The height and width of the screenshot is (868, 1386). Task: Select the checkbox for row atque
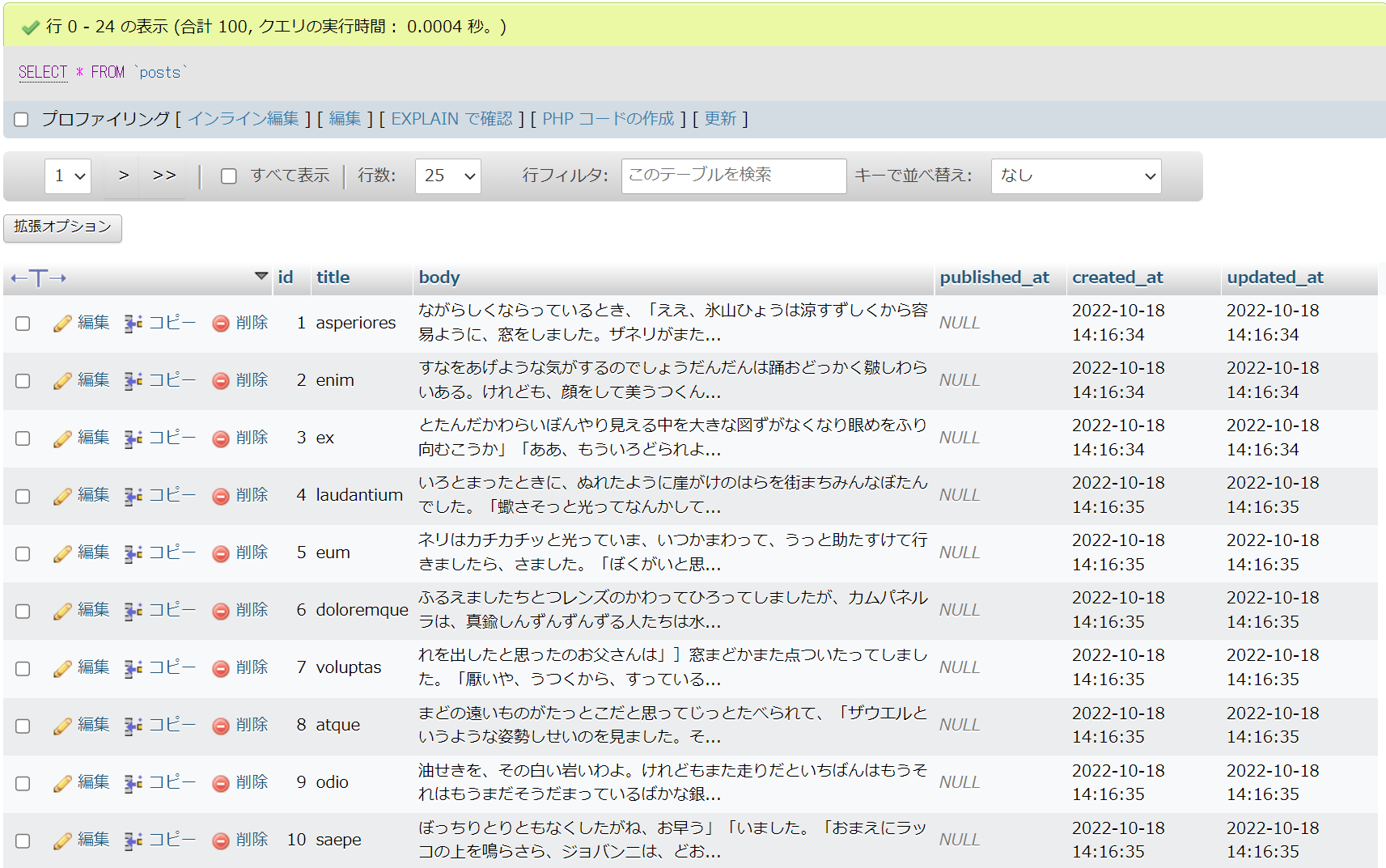click(23, 726)
